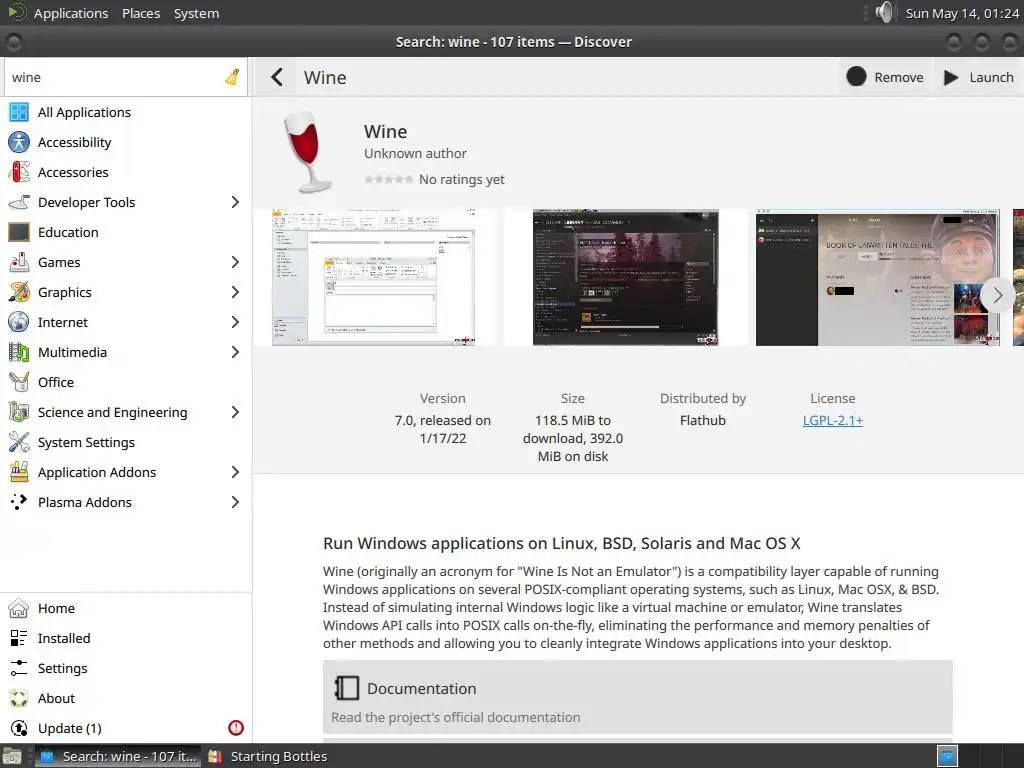Click the Graphics palette icon
The width and height of the screenshot is (1024, 768).
(x=19, y=293)
